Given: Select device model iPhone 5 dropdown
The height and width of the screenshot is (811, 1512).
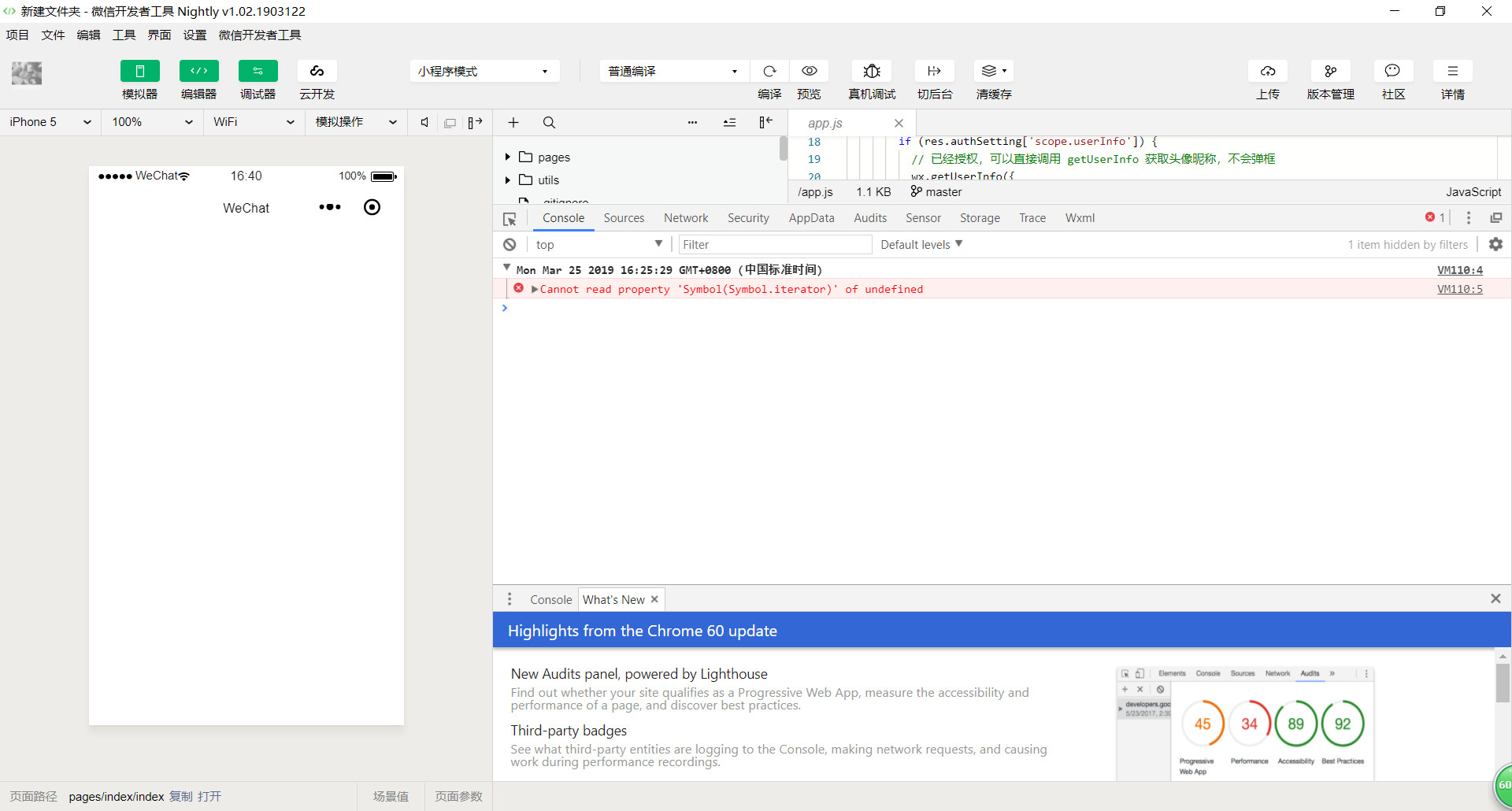Looking at the screenshot, I should click(x=50, y=122).
